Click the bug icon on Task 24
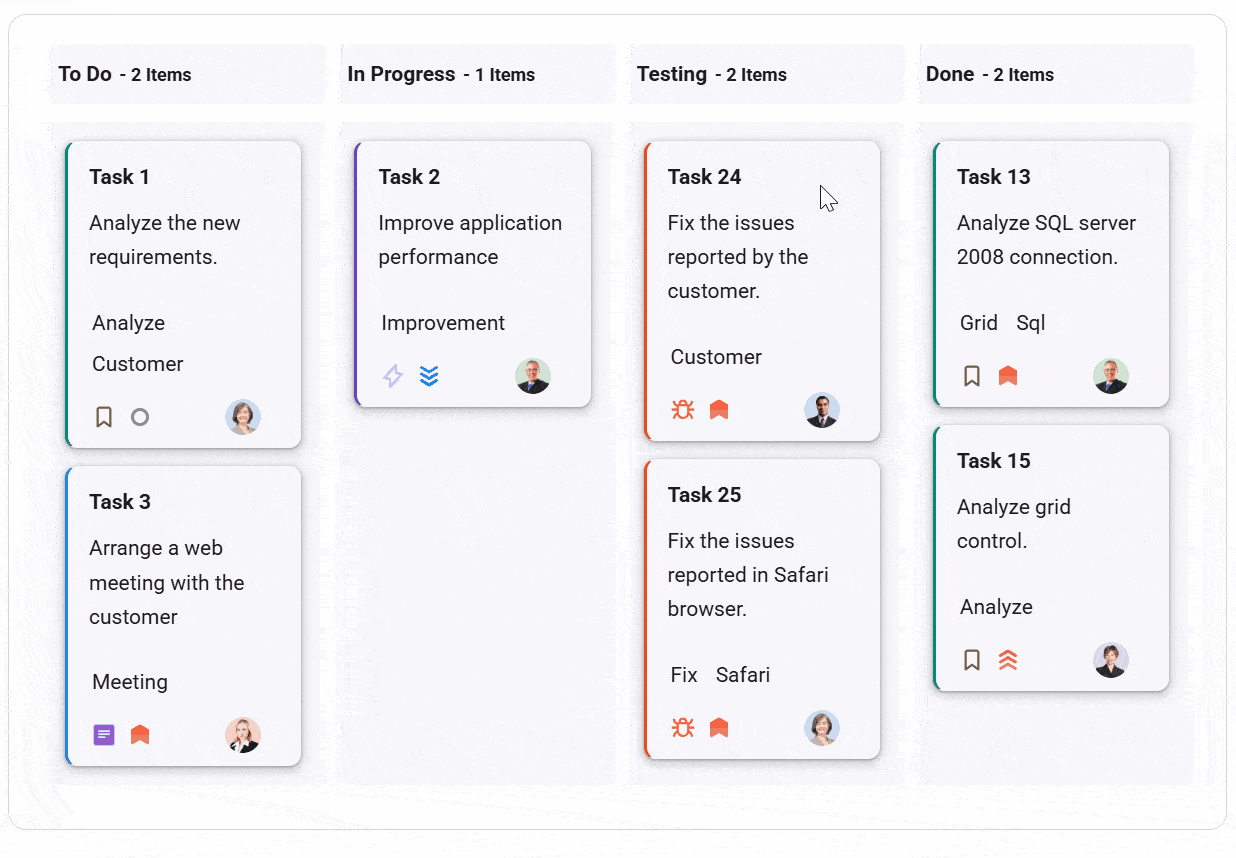 click(x=683, y=409)
